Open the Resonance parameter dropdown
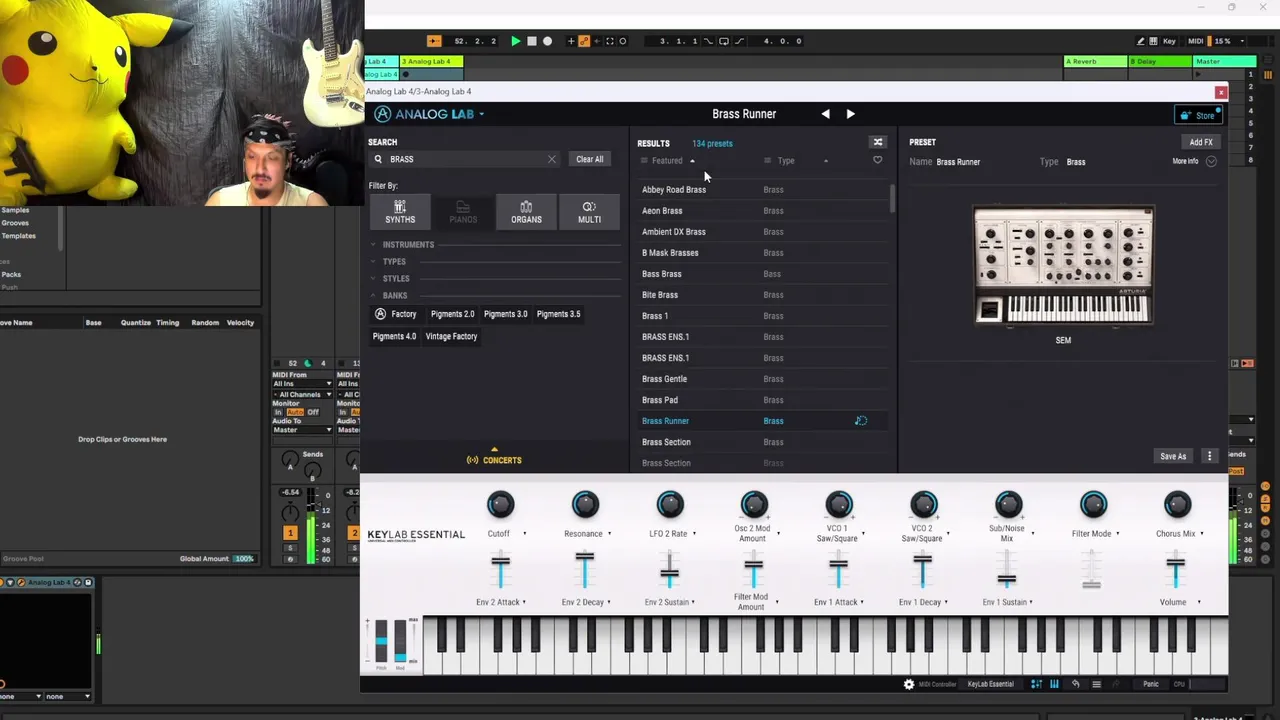The height and width of the screenshot is (720, 1280). click(x=609, y=534)
